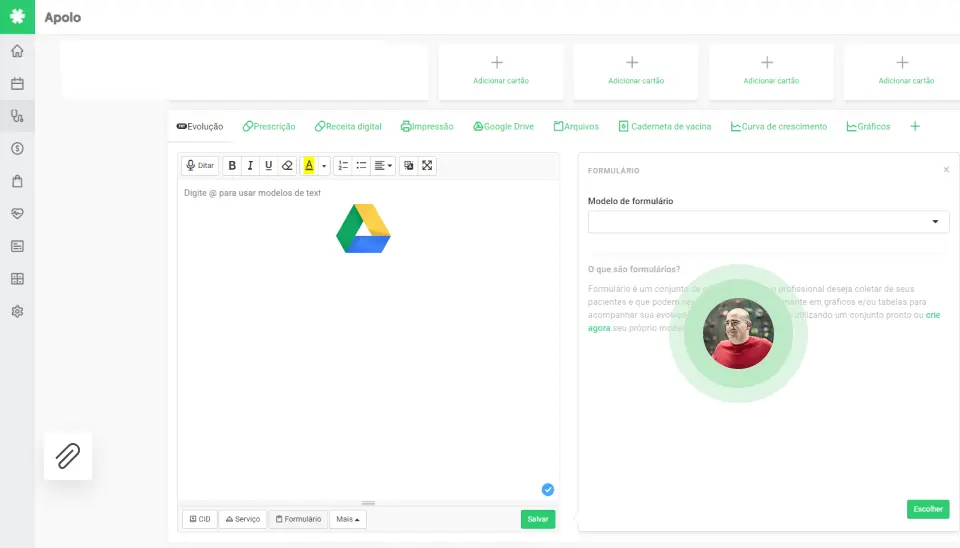Save with the Salvar button
This screenshot has width=960, height=548.
[538, 519]
